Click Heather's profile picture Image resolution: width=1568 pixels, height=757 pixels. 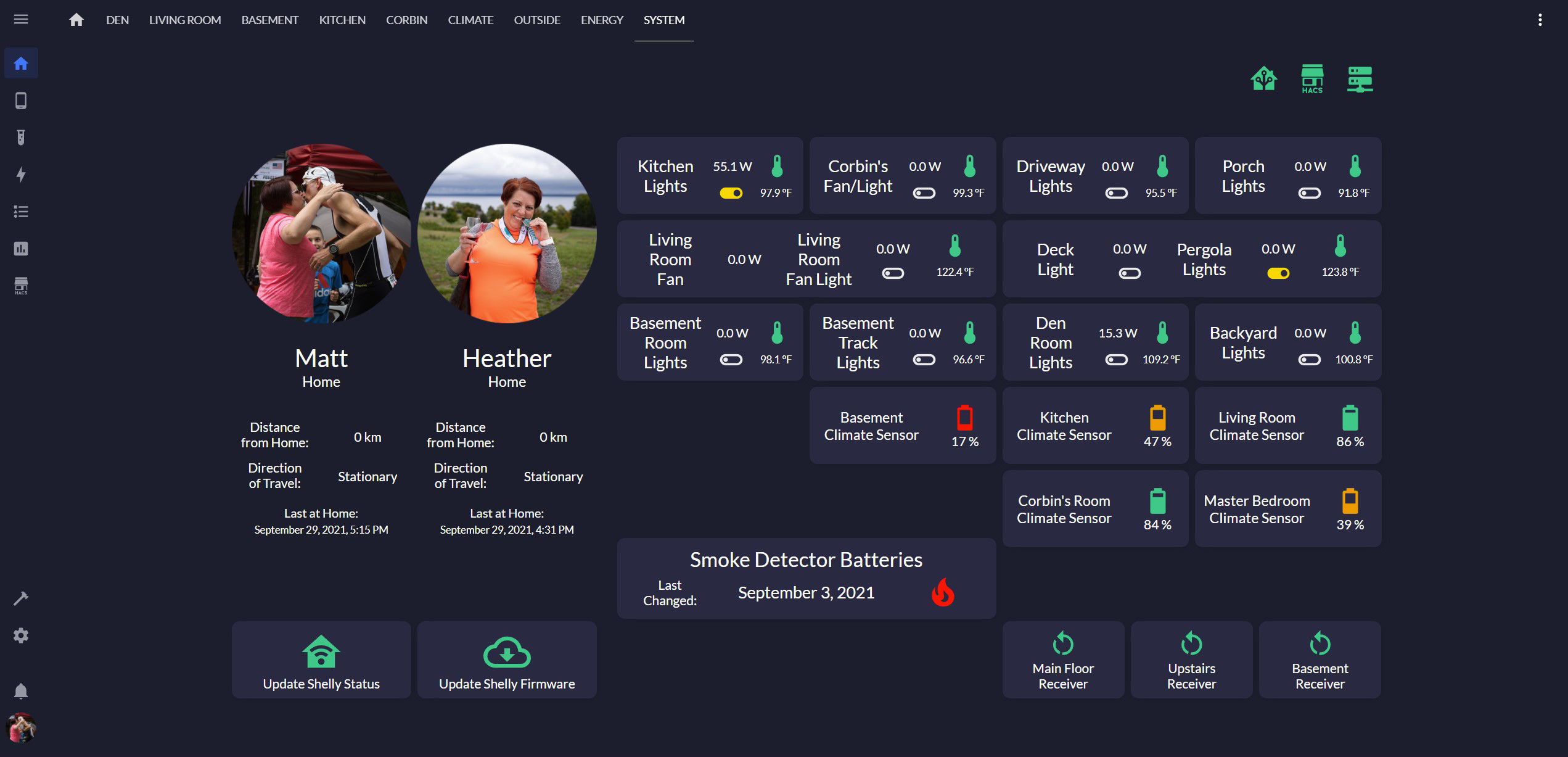pos(507,233)
